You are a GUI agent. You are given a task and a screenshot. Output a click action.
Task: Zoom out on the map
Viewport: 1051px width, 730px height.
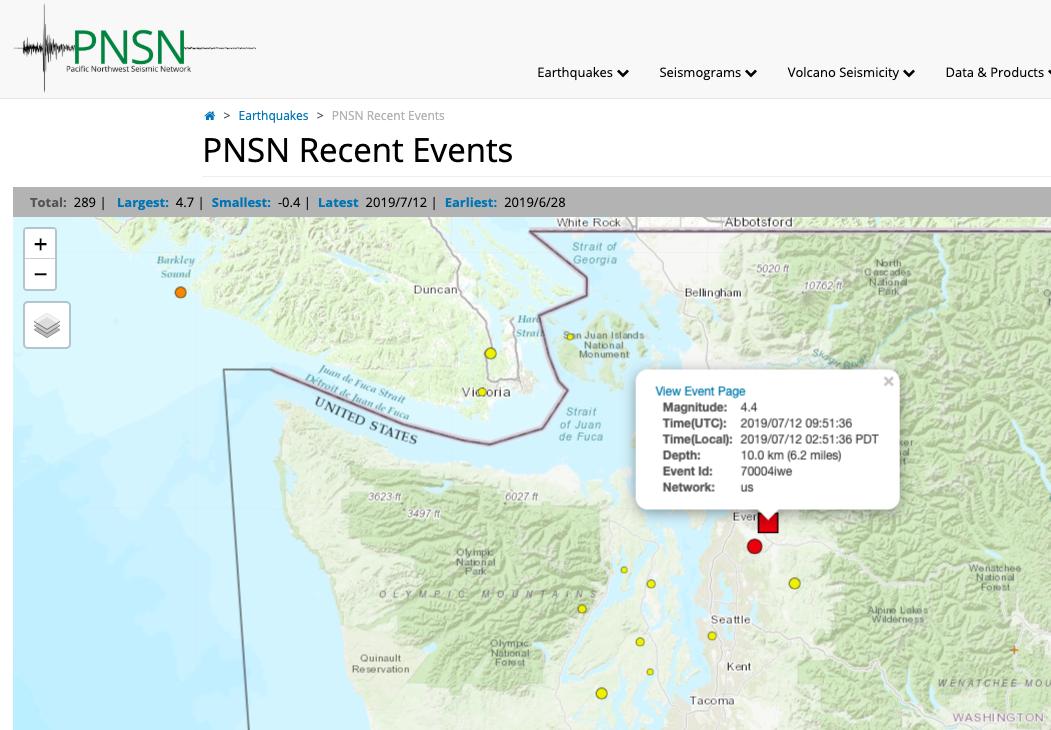pos(40,274)
